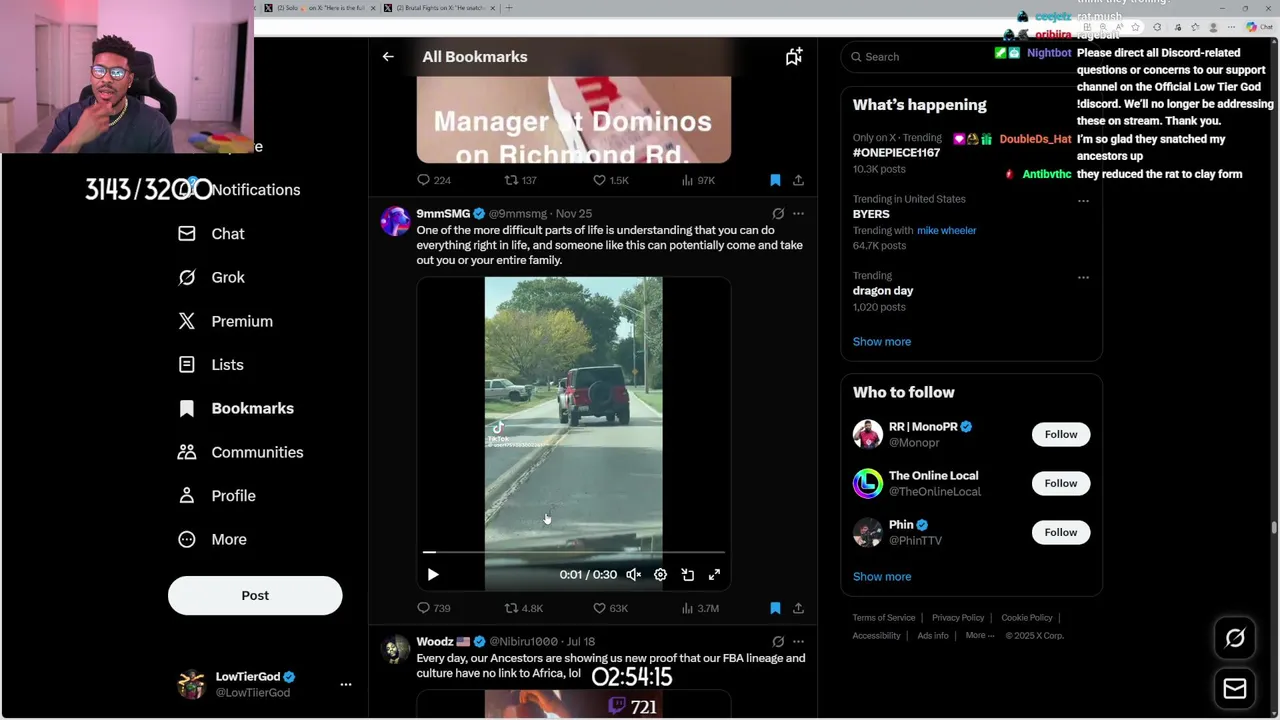Open 9mmSMG profile avatar

(x=395, y=221)
